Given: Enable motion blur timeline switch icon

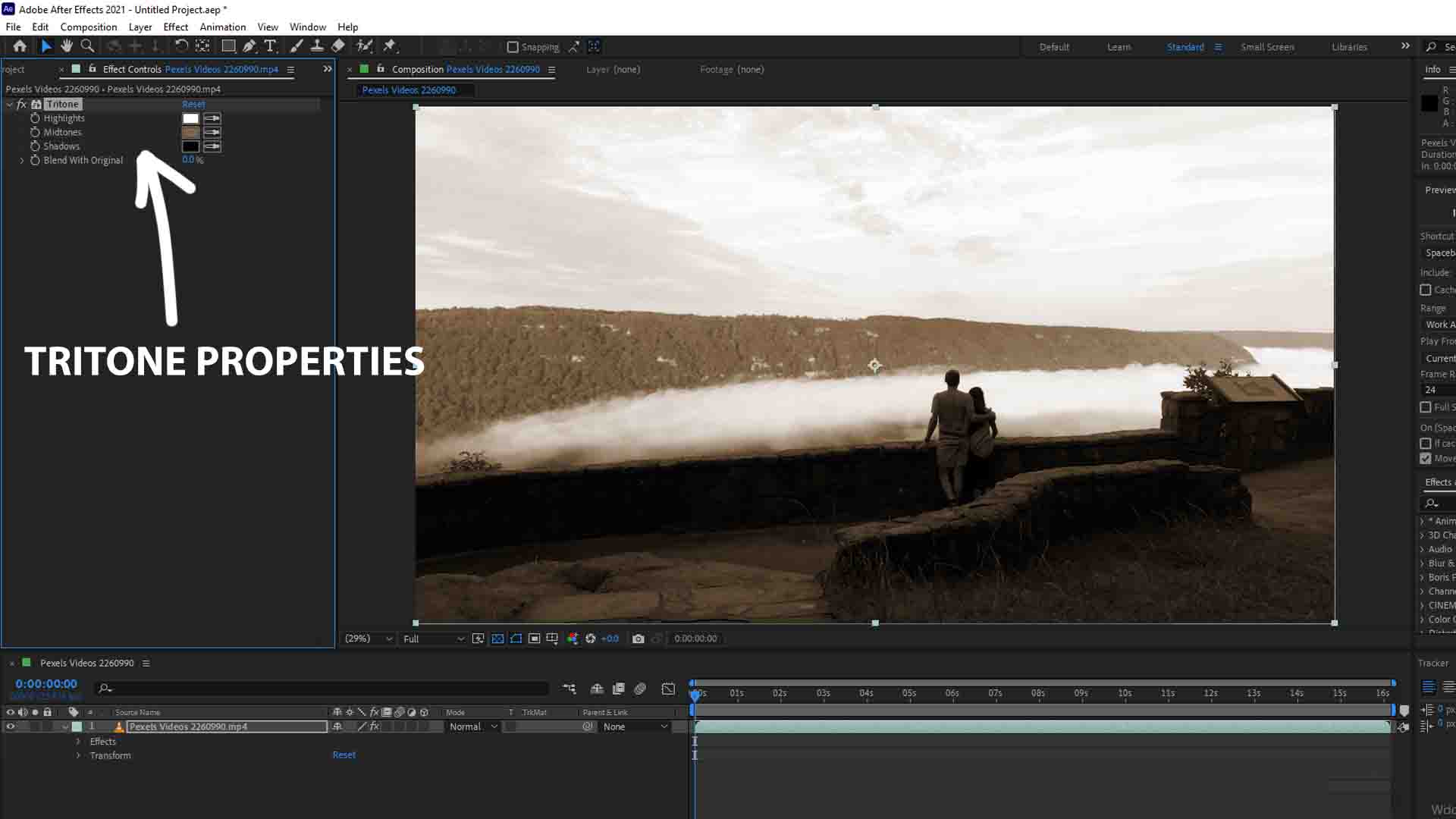Looking at the screenshot, I should pyautogui.click(x=640, y=689).
